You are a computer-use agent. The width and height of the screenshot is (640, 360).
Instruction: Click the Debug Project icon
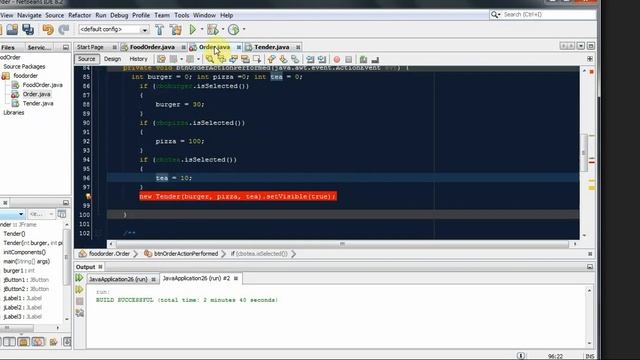coord(212,29)
